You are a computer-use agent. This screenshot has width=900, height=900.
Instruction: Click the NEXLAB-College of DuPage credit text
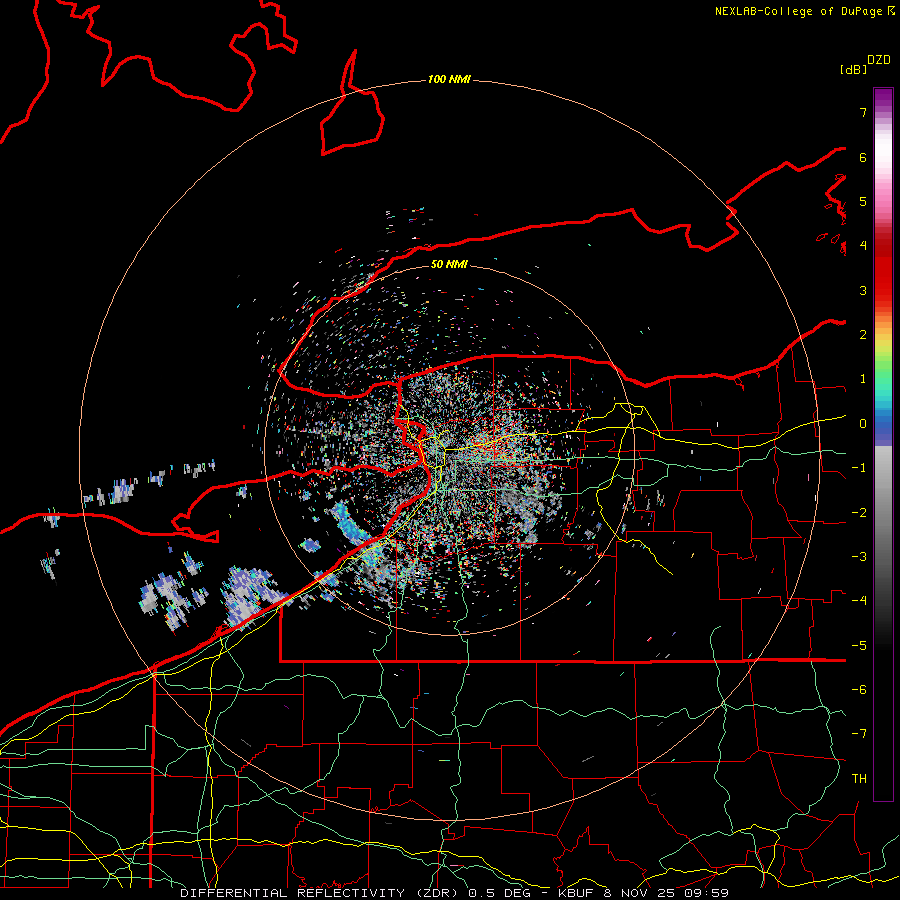(x=798, y=11)
